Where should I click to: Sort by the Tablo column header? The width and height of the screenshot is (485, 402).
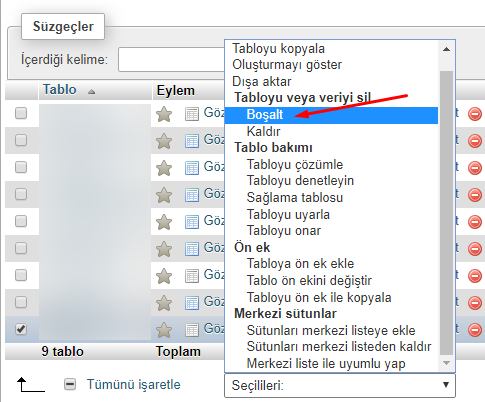click(60, 90)
